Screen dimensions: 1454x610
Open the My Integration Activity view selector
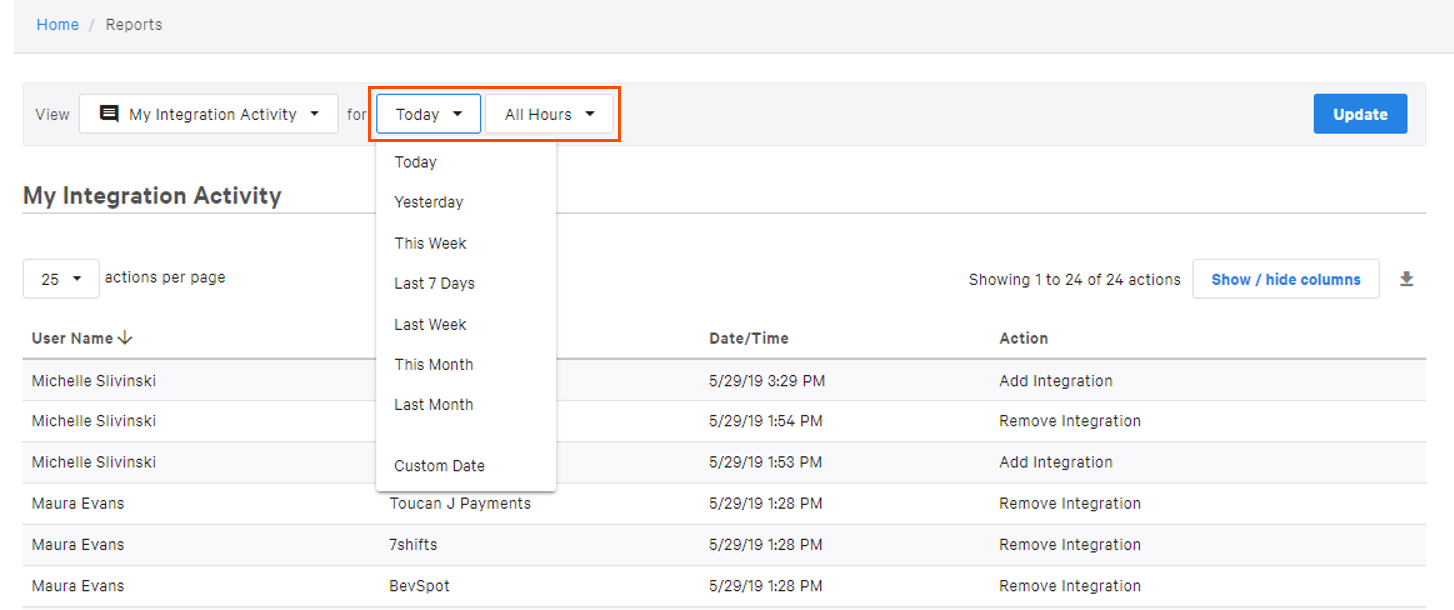[x=208, y=113]
